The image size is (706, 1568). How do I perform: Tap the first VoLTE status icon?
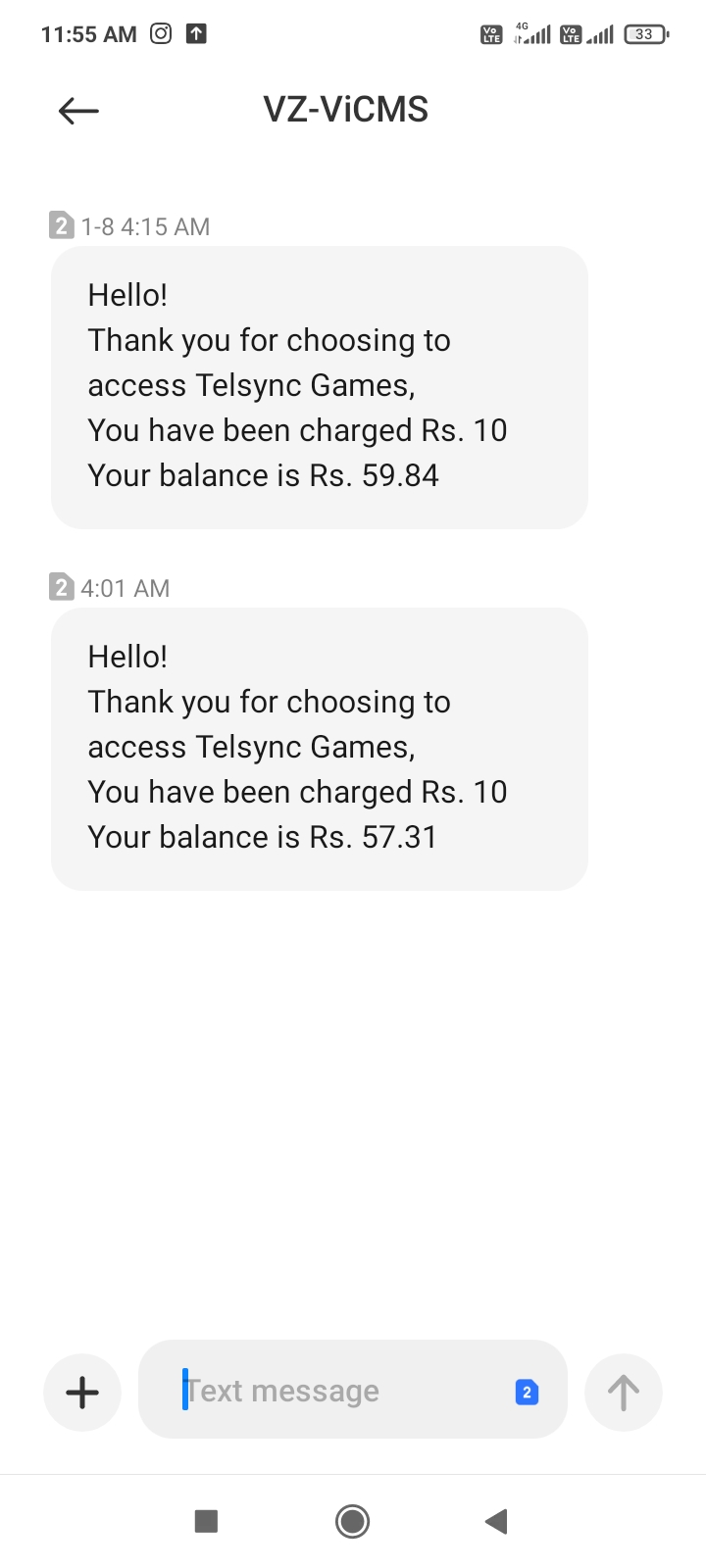[x=491, y=35]
